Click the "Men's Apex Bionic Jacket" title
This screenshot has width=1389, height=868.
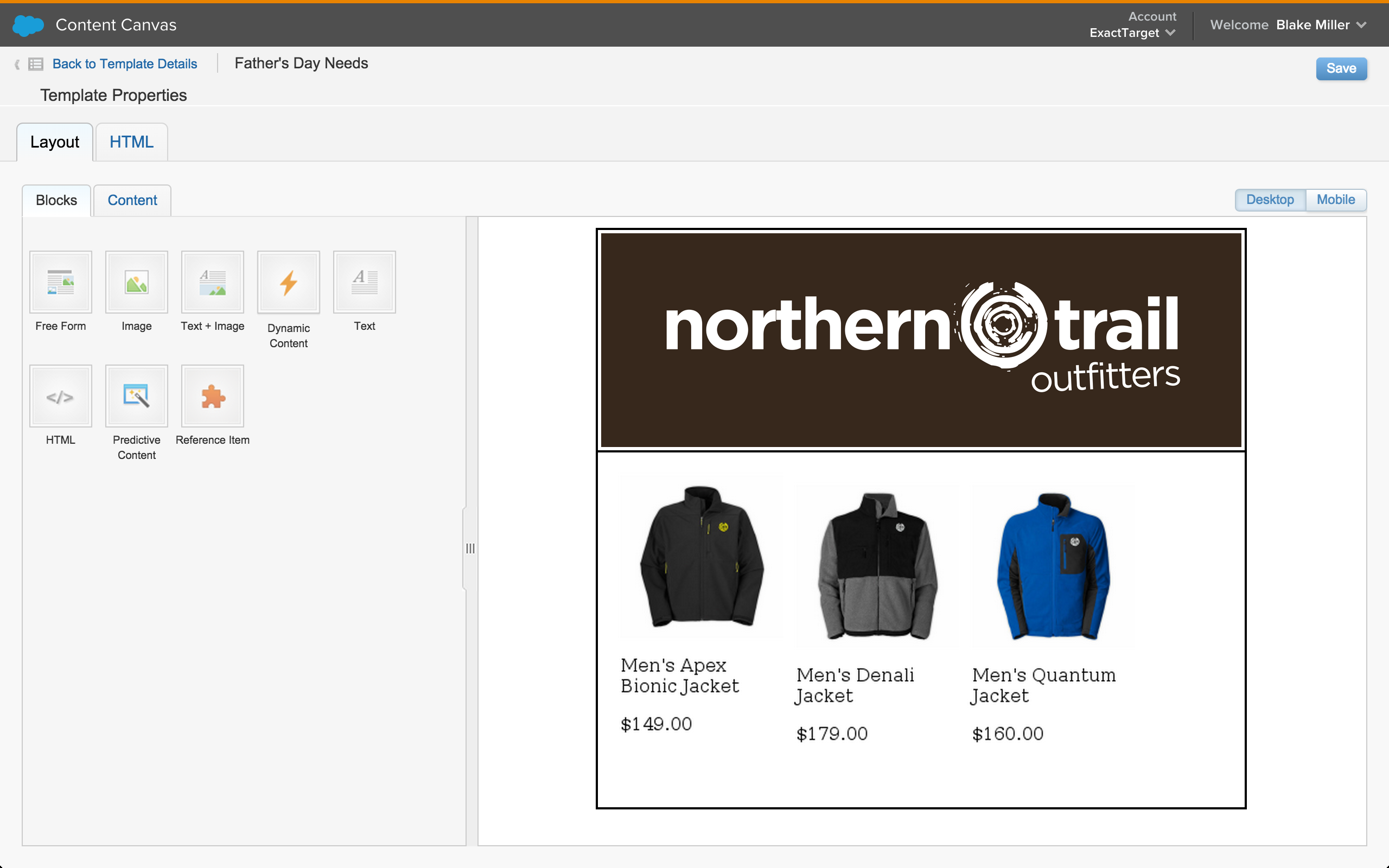point(679,676)
